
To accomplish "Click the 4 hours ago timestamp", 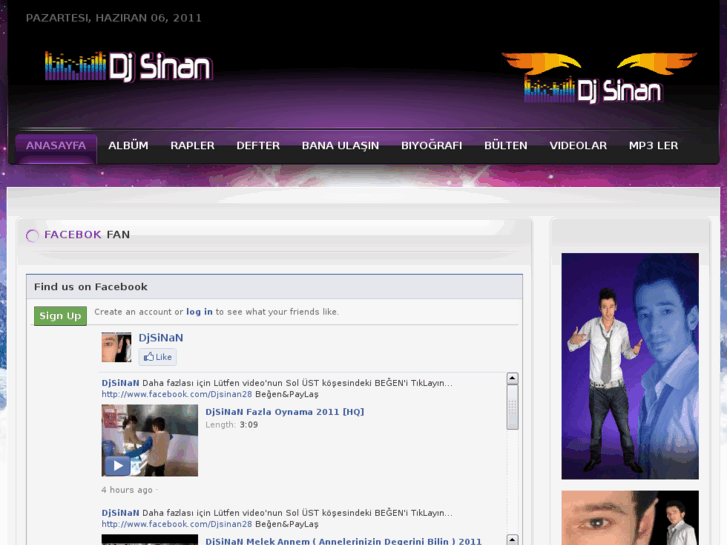I will pyautogui.click(x=127, y=490).
